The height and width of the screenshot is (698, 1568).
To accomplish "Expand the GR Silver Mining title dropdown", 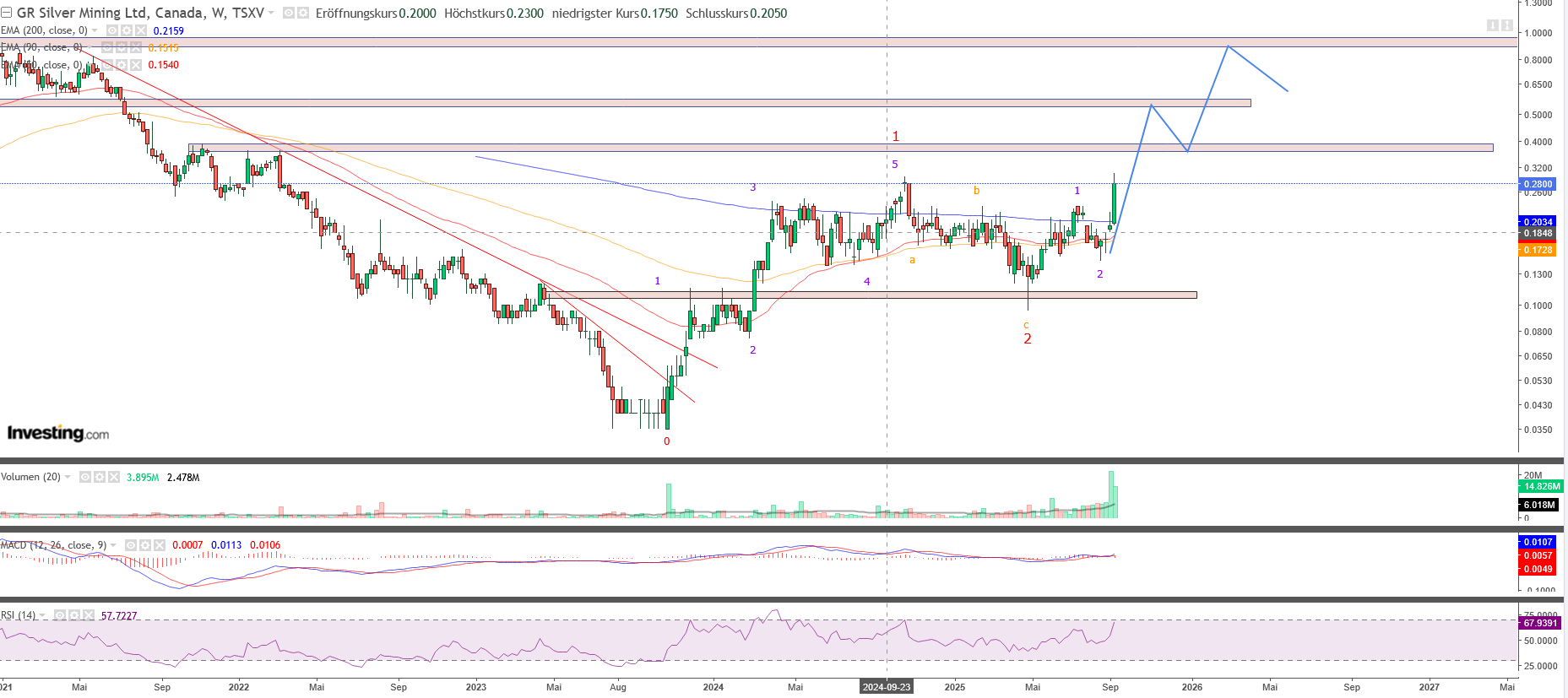I will [271, 14].
